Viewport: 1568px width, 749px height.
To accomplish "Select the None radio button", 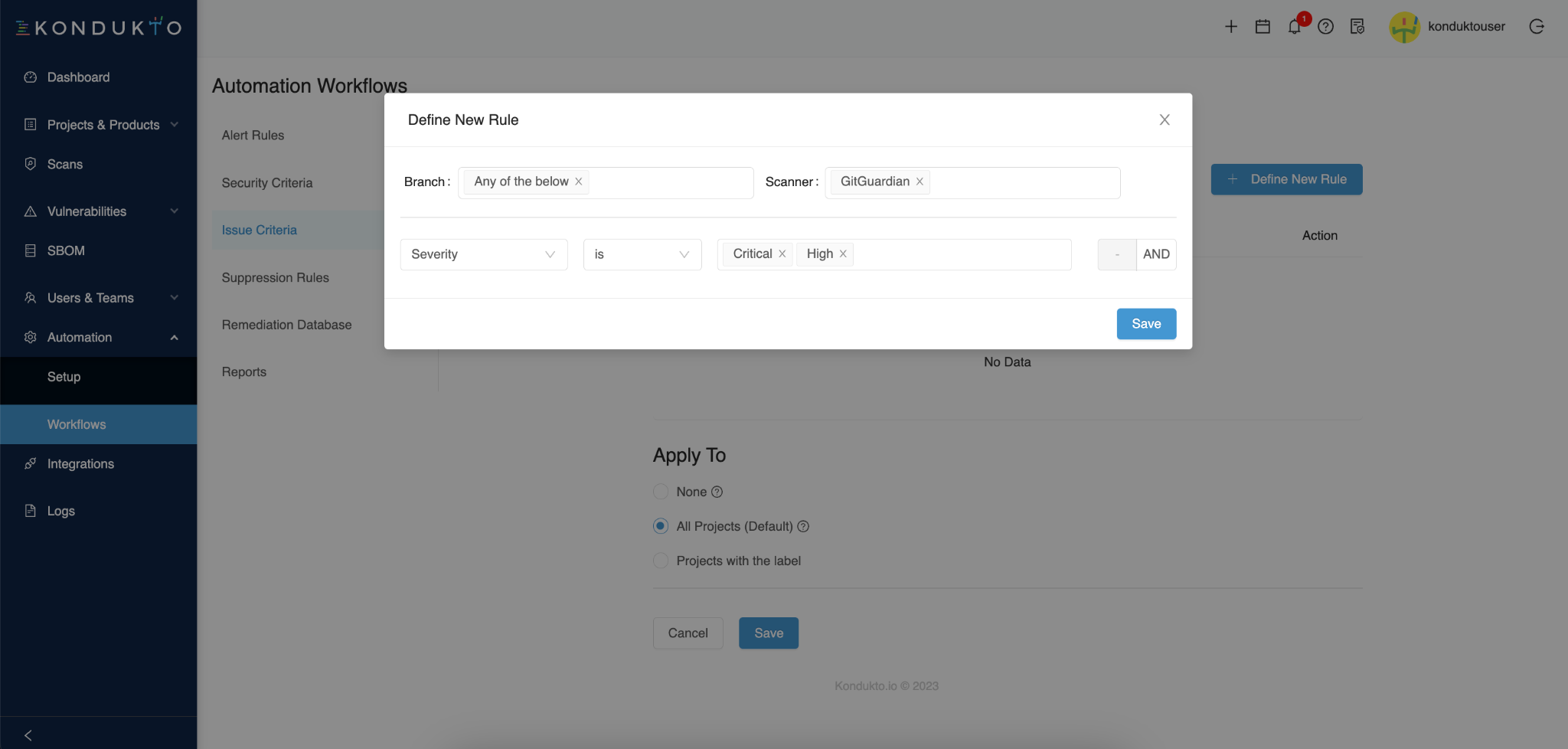I will click(x=660, y=492).
